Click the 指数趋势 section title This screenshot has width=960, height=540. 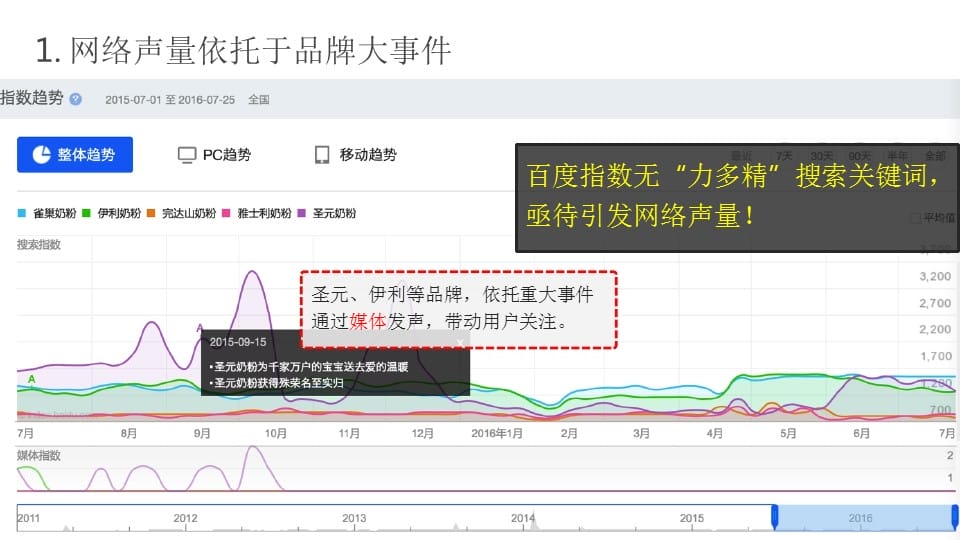32,98
